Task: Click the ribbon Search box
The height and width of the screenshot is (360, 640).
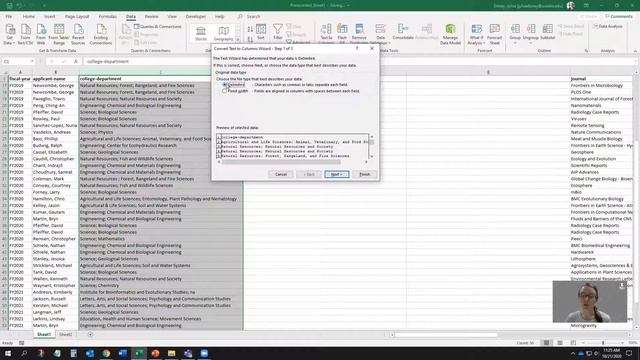Action: click(x=253, y=17)
